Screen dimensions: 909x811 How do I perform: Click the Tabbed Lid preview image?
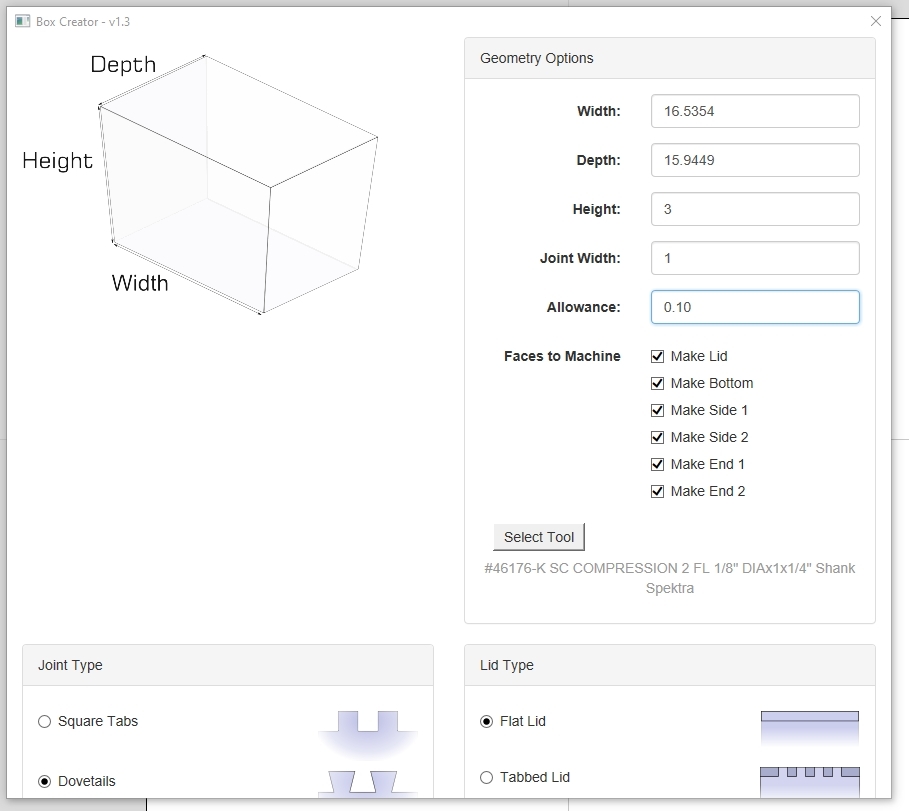809,780
